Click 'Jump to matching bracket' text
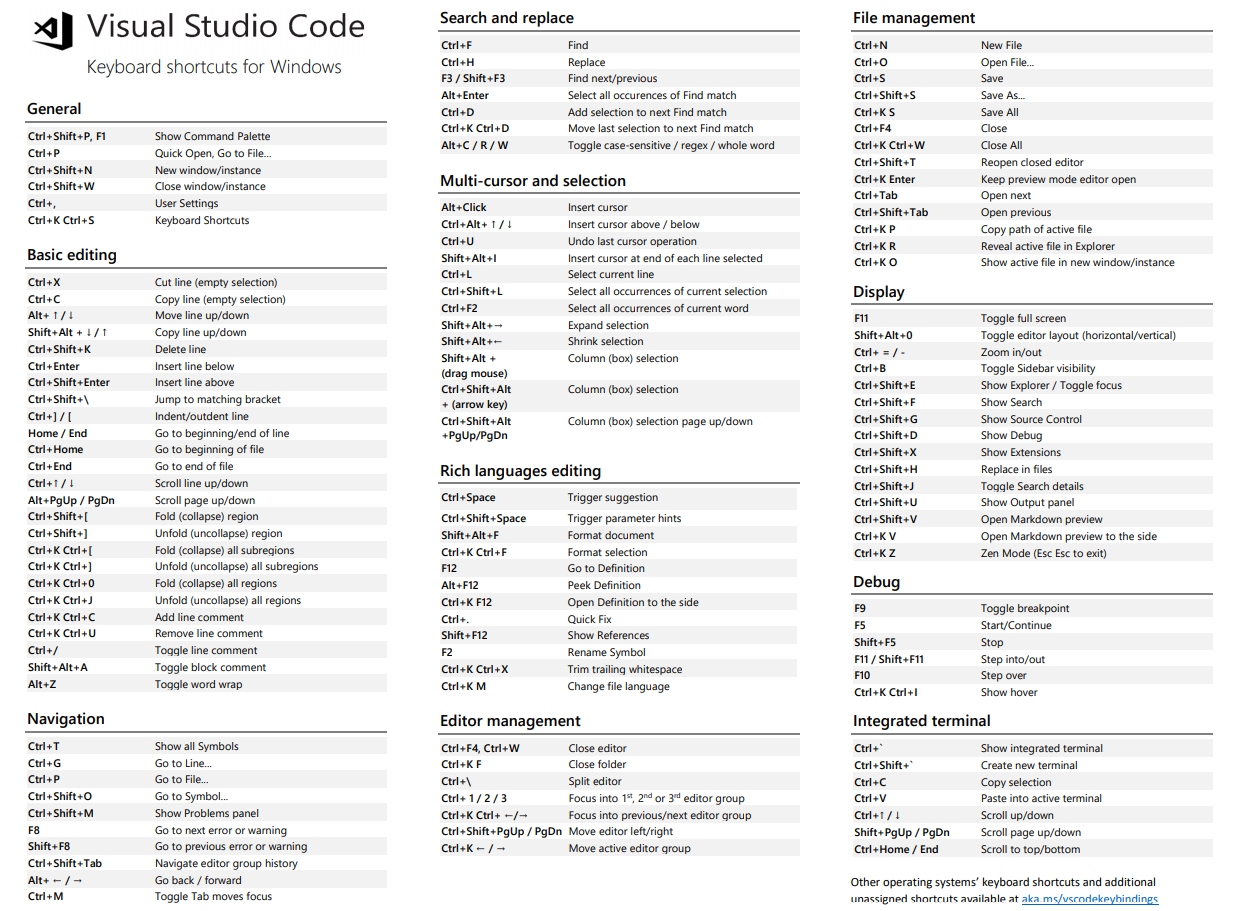This screenshot has height=911, width=1237. point(218,399)
